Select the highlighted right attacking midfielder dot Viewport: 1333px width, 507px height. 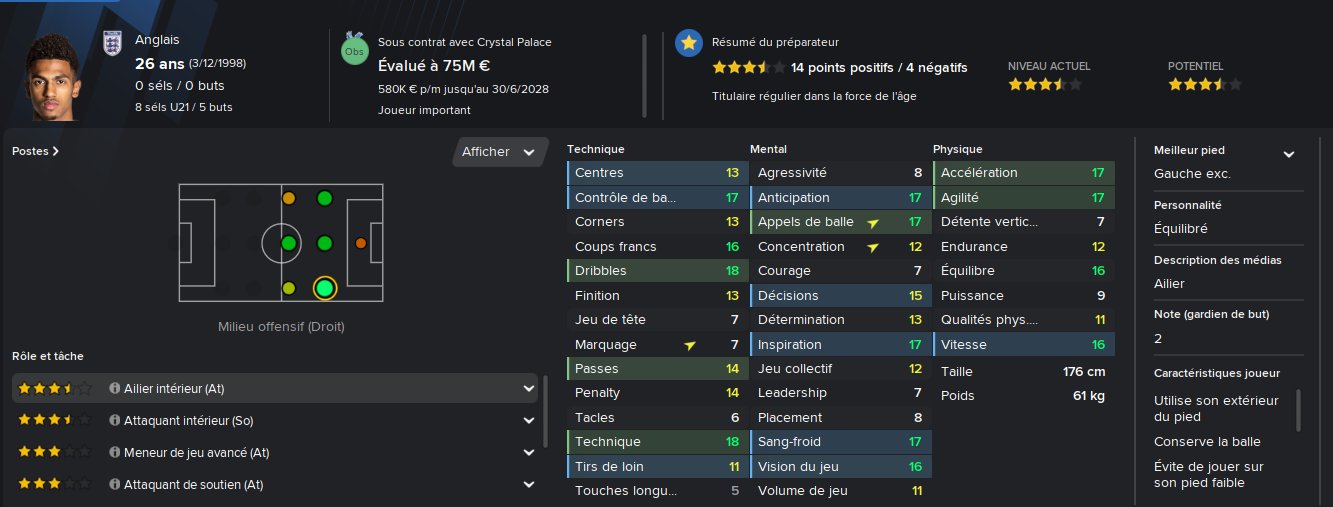point(324,289)
